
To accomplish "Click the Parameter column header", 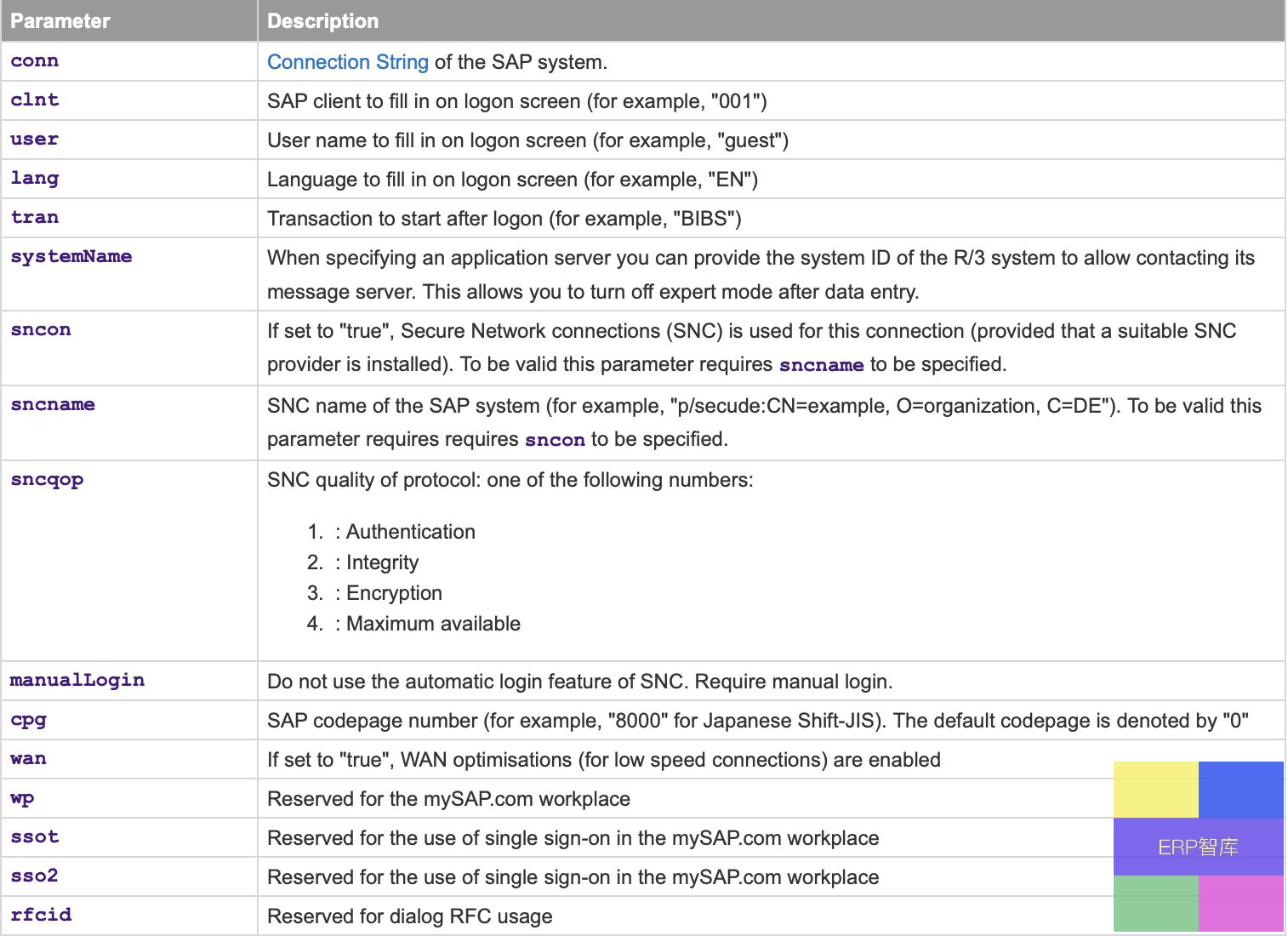I will tap(60, 21).
